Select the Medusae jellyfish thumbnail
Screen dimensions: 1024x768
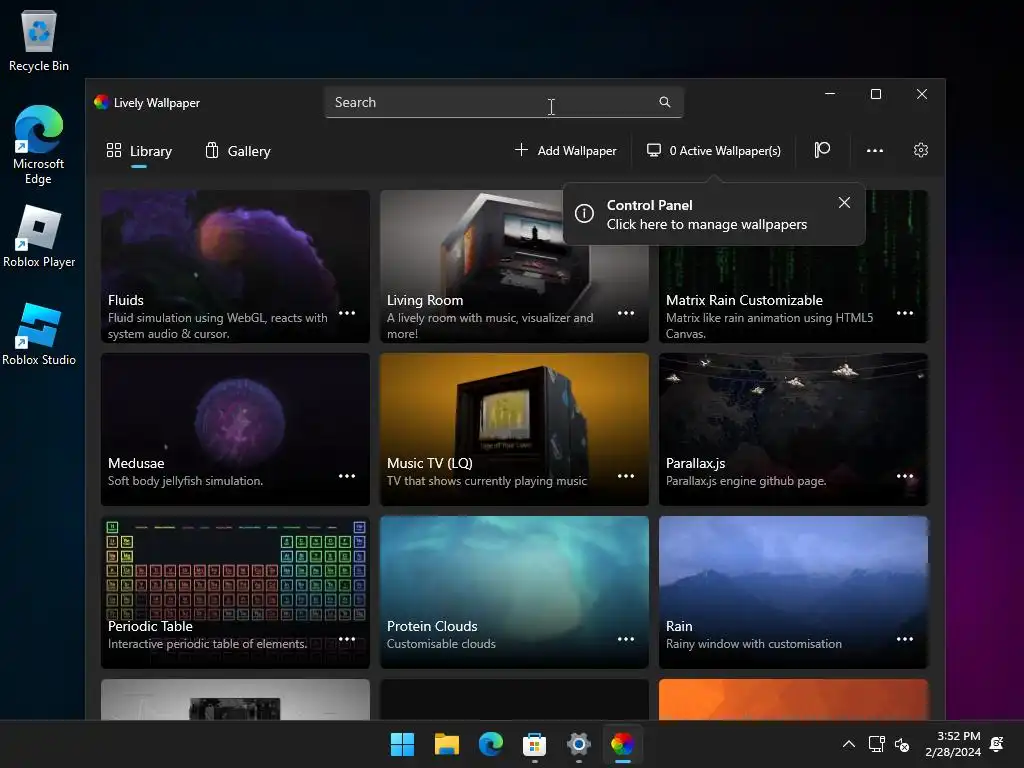[235, 429]
